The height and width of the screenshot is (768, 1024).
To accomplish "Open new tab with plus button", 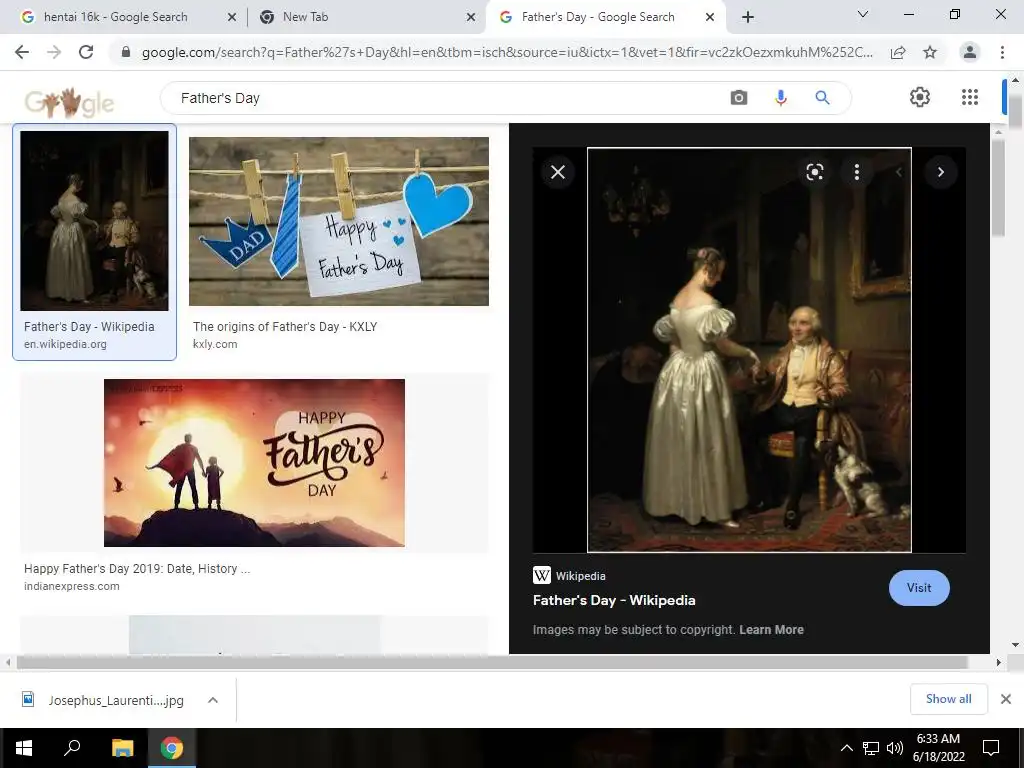I will [748, 17].
